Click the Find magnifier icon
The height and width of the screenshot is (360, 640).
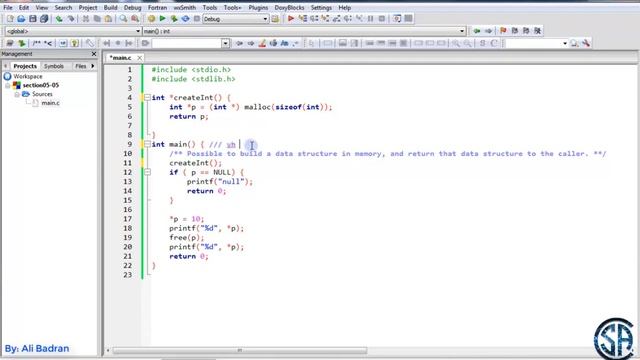(123, 19)
